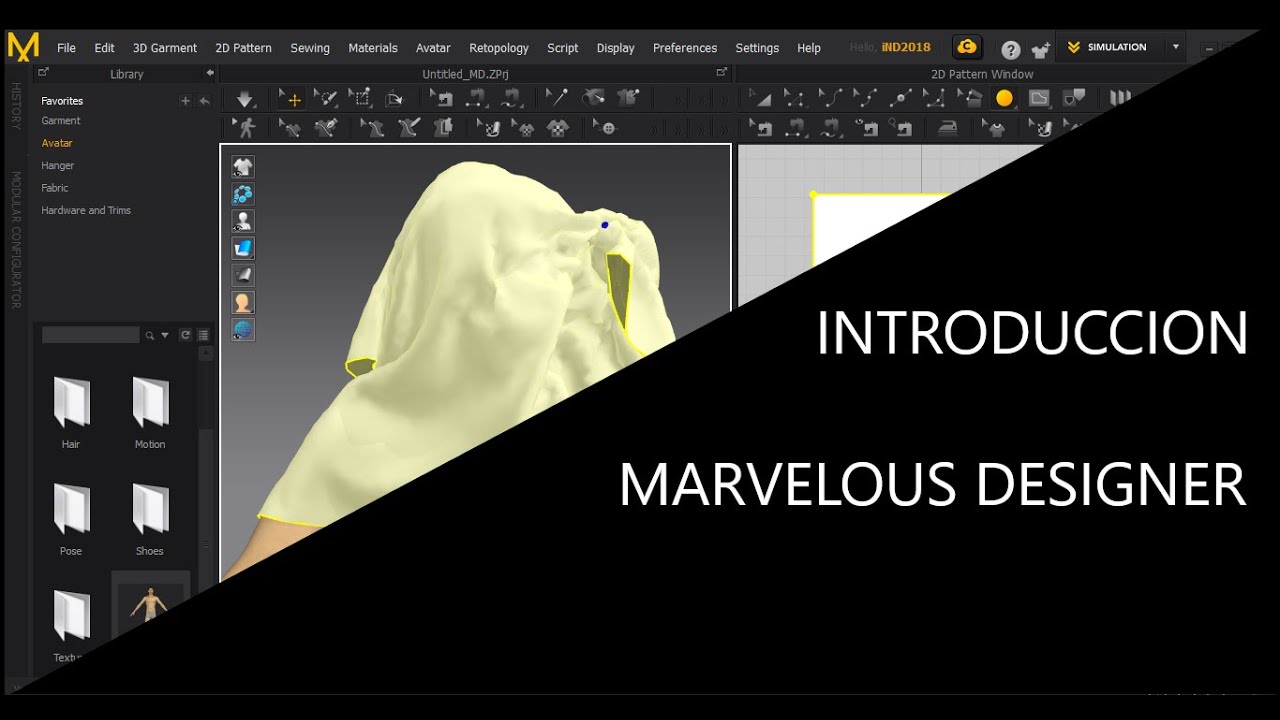Select Check Sewing magnifier tool in 2D toolbar
The height and width of the screenshot is (720, 1280).
click(x=901, y=128)
